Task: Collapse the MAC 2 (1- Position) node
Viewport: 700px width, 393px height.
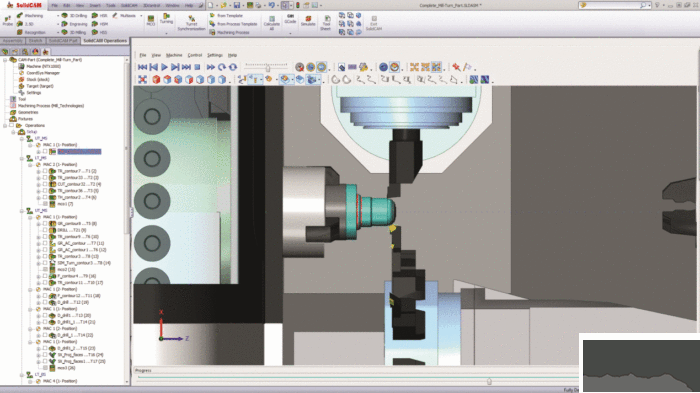Action: (30, 164)
